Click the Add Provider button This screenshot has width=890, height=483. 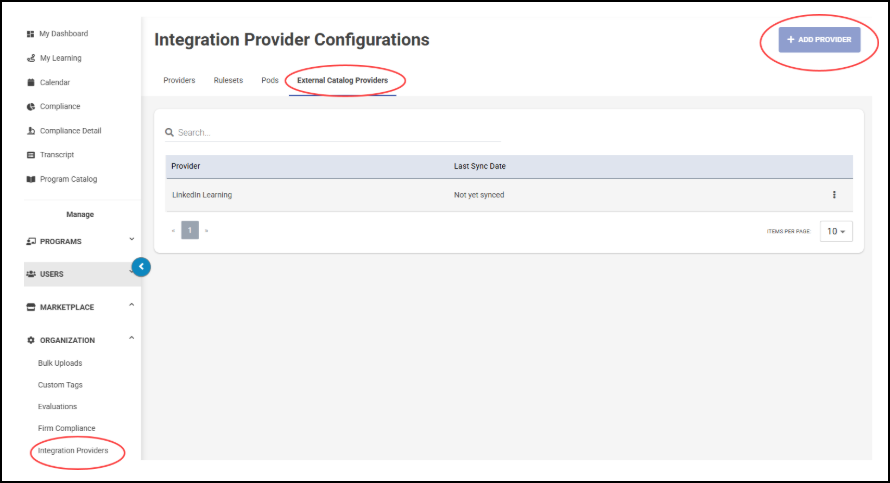[819, 40]
